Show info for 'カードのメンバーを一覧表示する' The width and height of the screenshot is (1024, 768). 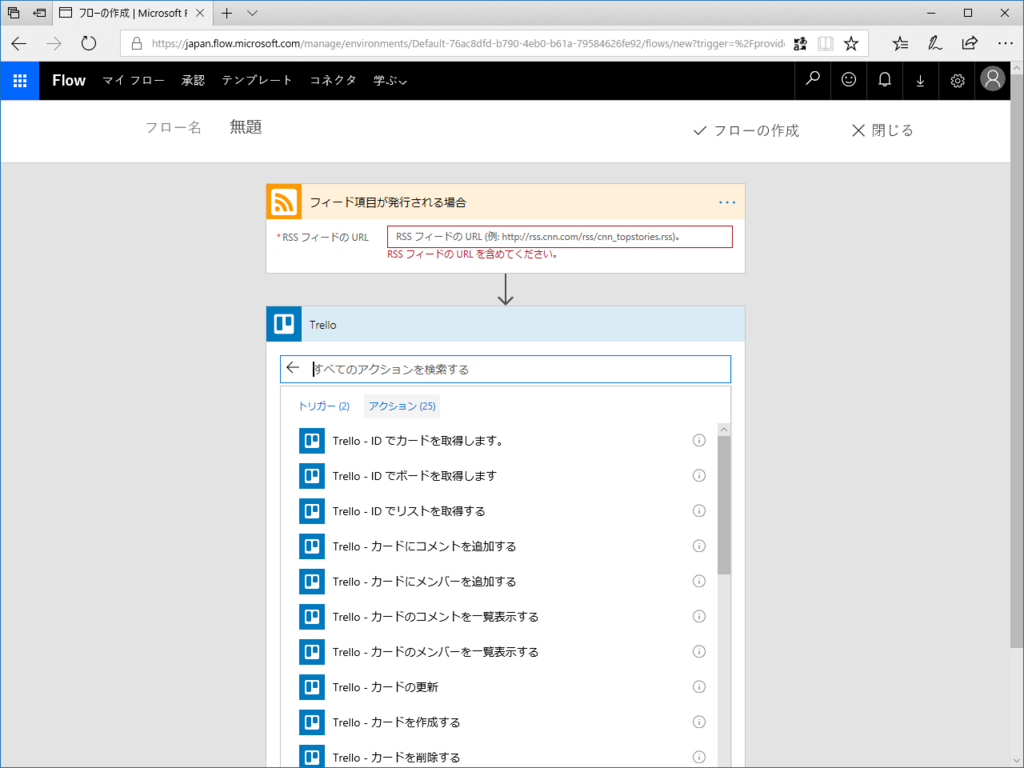[699, 652]
